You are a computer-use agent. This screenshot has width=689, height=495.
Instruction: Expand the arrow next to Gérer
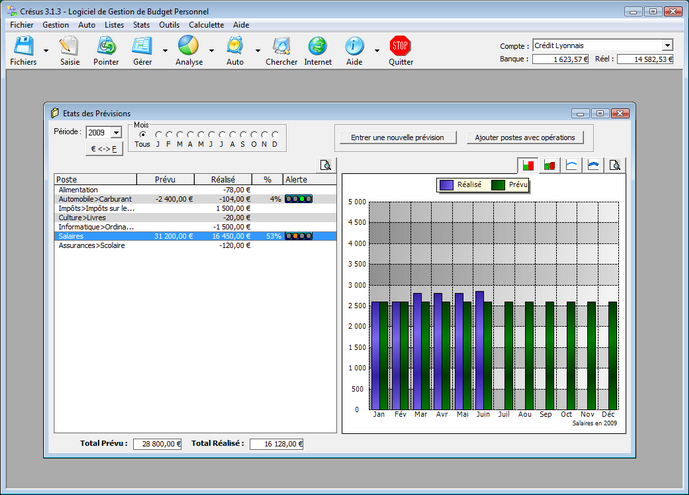pyautogui.click(x=165, y=51)
